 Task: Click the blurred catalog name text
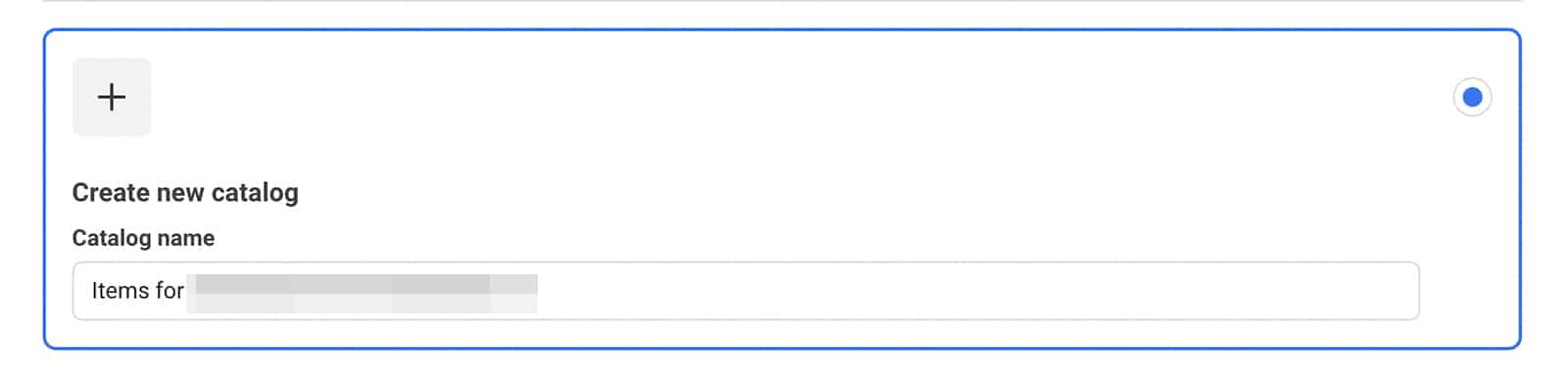pos(365,293)
